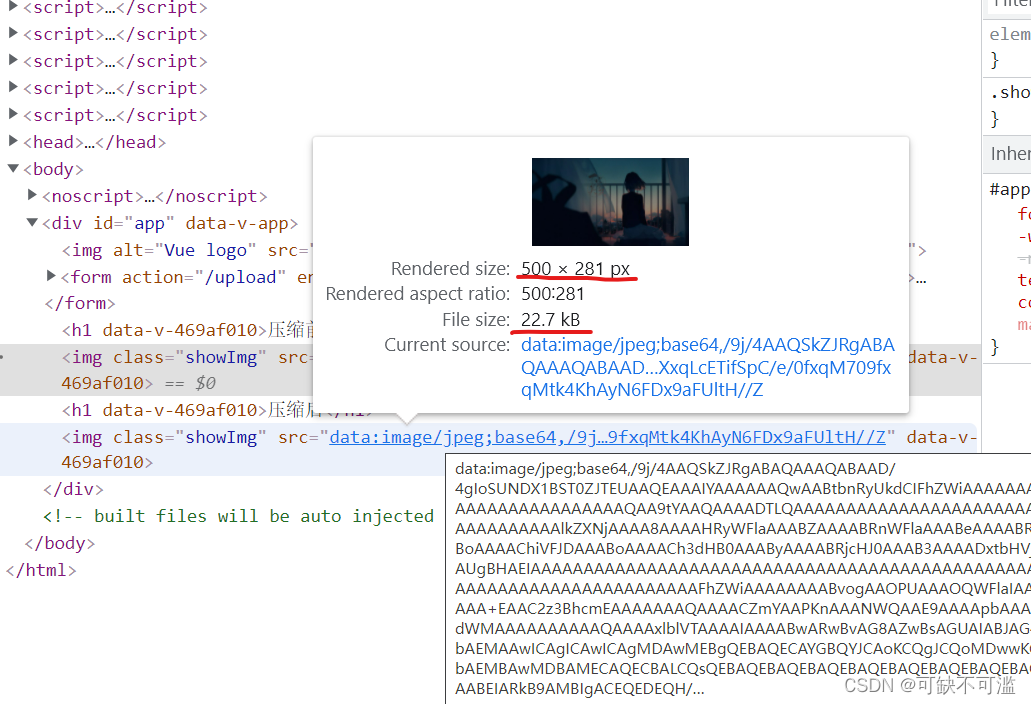This screenshot has width=1031, height=704.
Task: Select the img alt="Vue logo" element
Action: pyautogui.click(x=187, y=250)
